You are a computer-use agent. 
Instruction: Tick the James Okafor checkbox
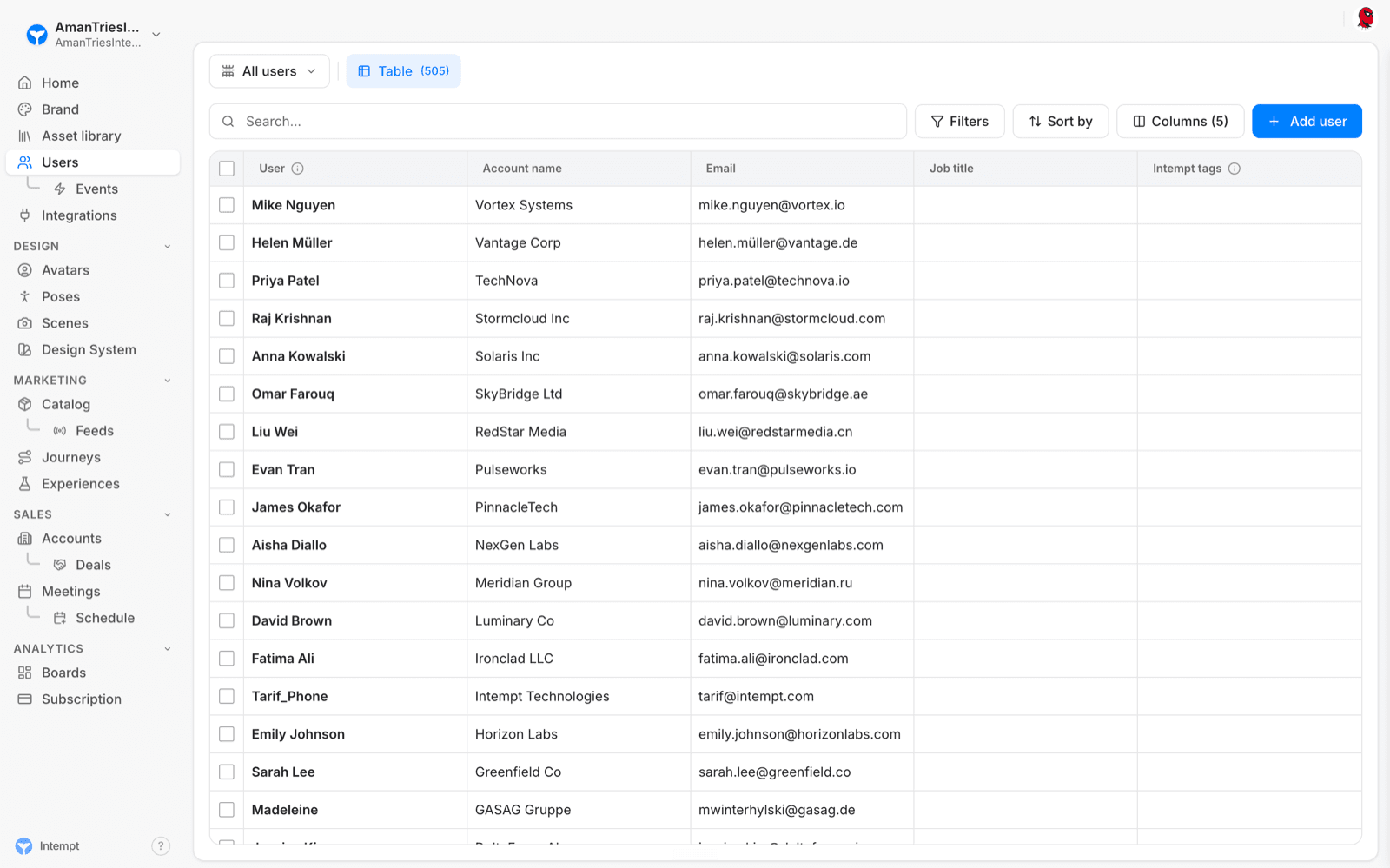tap(227, 507)
